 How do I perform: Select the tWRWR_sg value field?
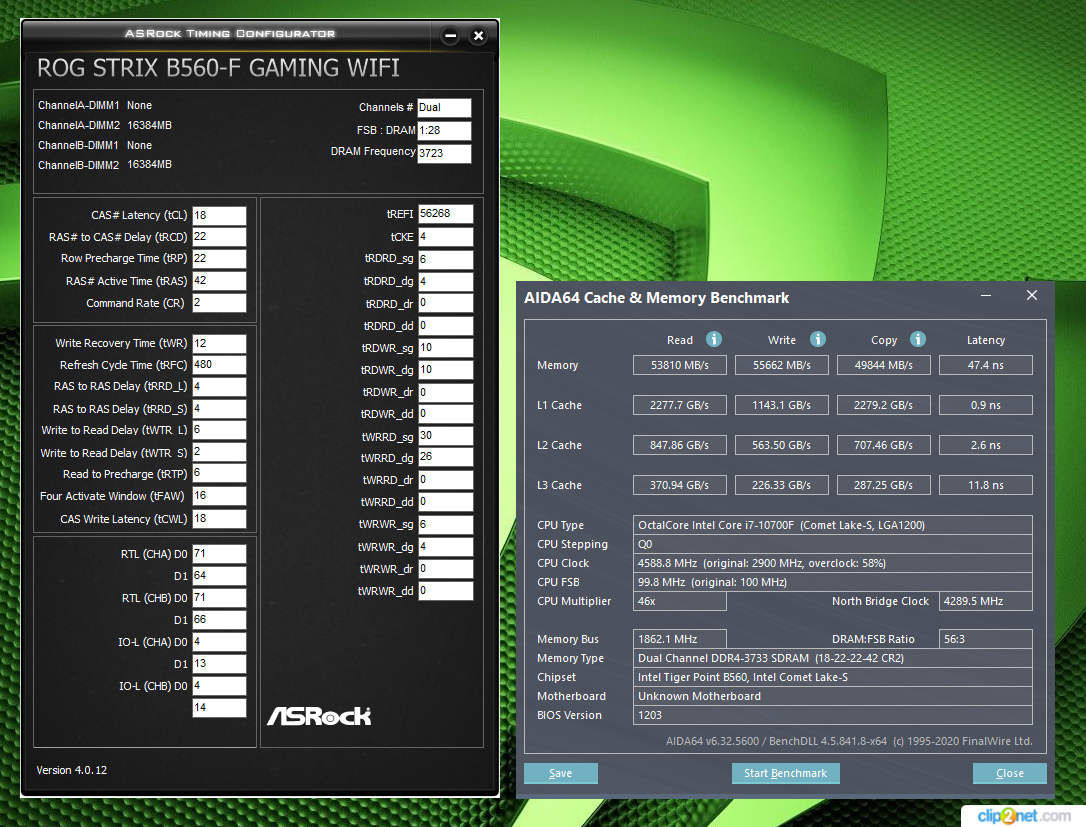pos(445,524)
